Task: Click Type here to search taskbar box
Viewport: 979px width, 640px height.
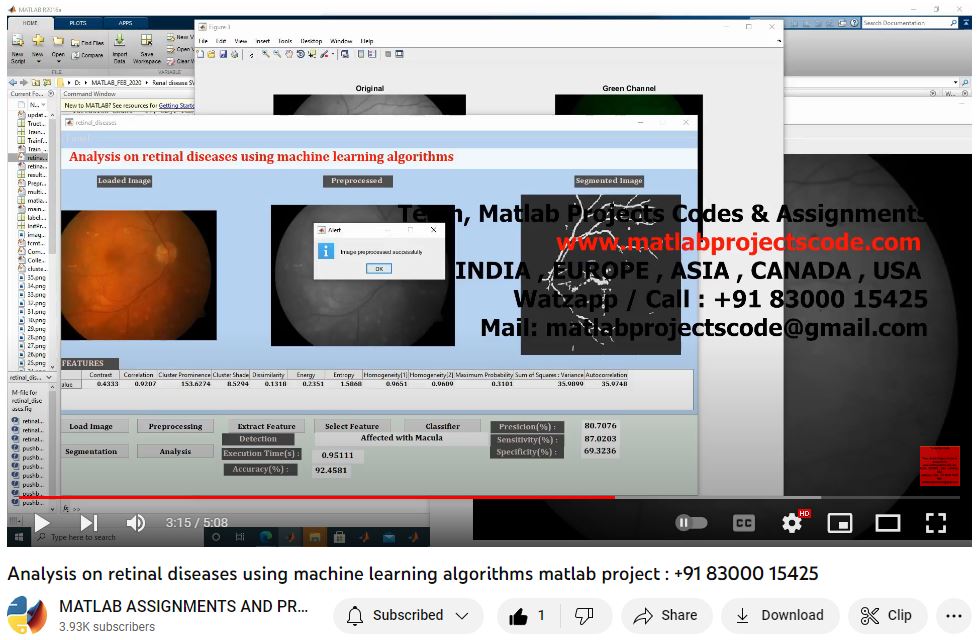Action: [x=117, y=537]
